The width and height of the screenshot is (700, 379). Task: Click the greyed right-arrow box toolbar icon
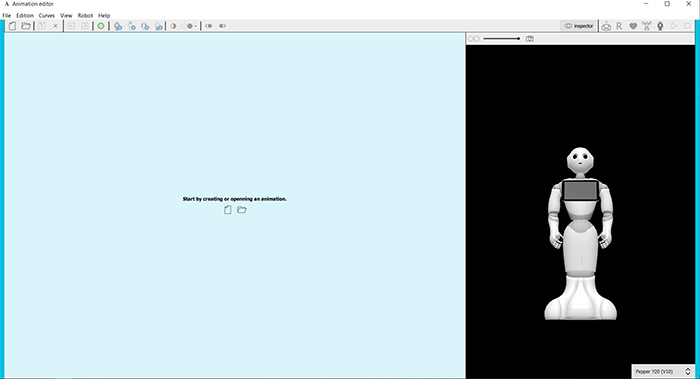(85, 26)
